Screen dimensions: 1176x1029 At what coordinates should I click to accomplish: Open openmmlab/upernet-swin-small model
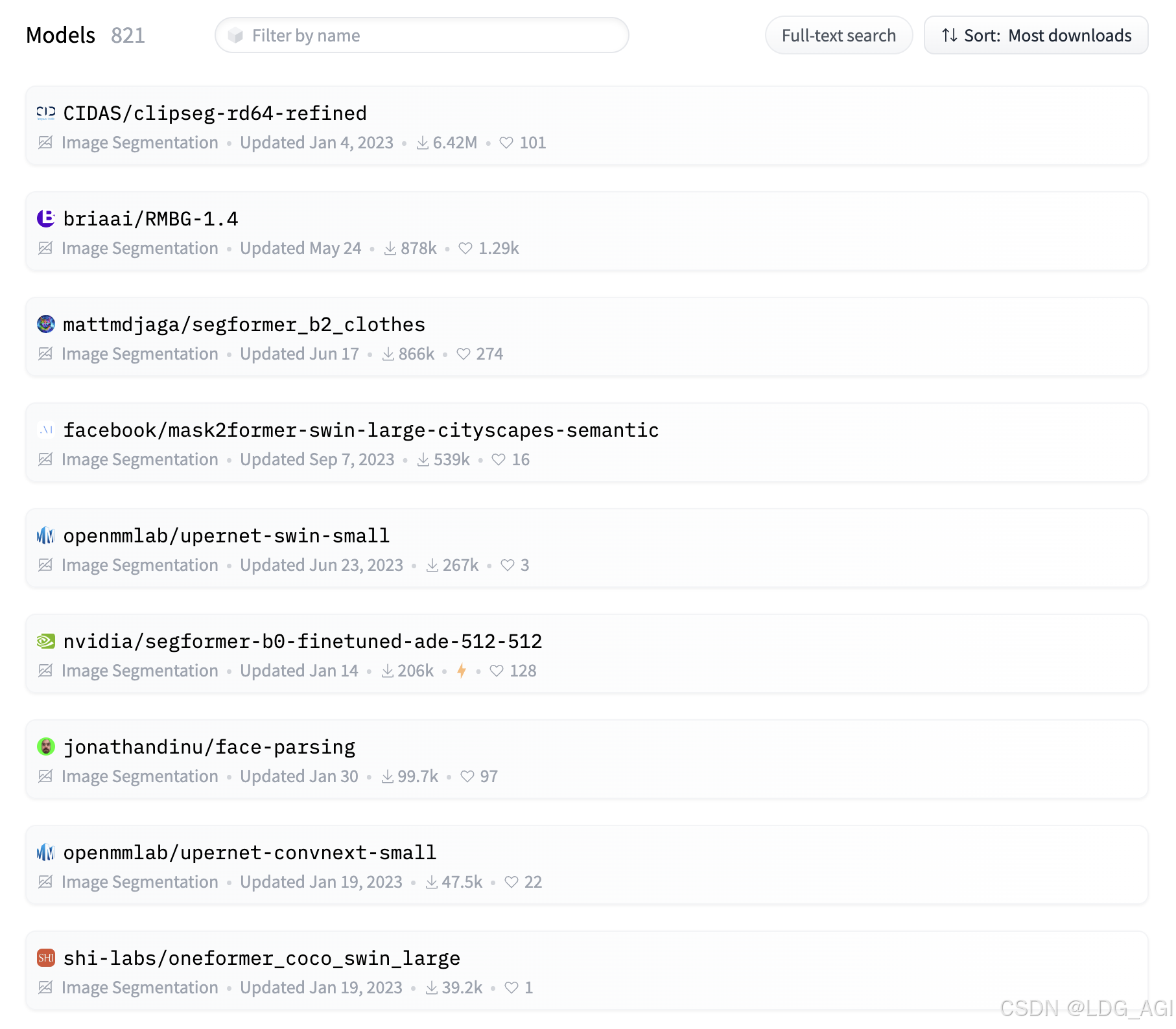[226, 536]
